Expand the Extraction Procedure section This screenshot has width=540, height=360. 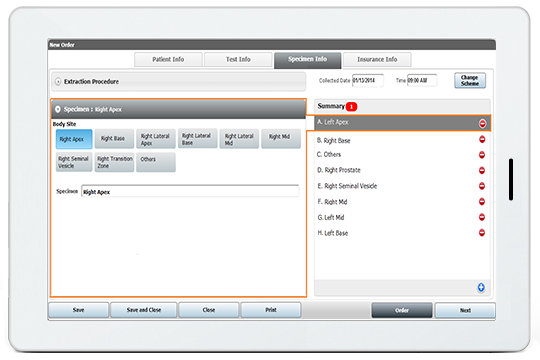point(58,82)
